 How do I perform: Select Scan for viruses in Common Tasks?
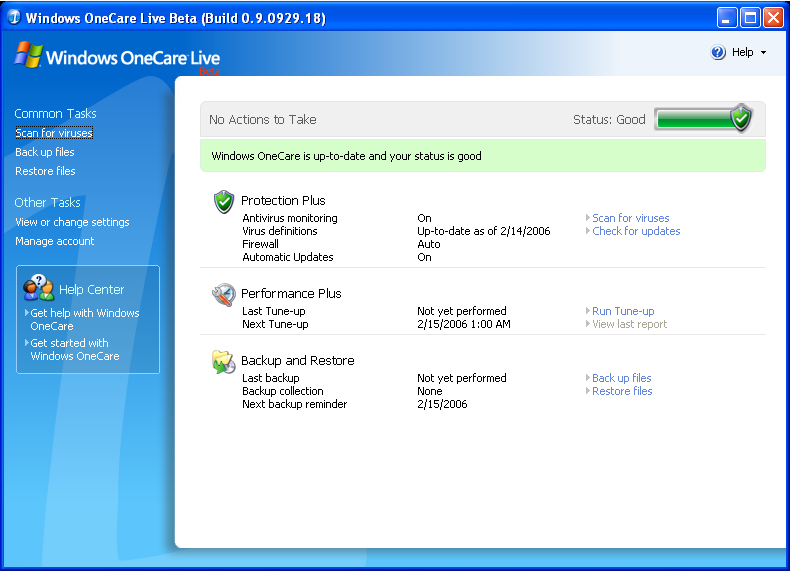tap(54, 133)
